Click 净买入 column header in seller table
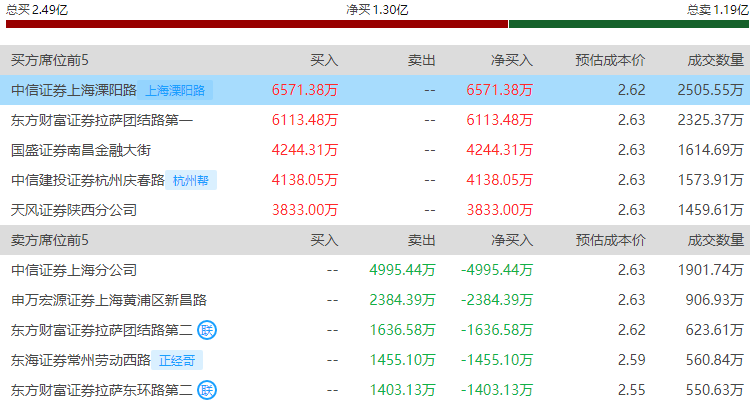 click(512, 240)
